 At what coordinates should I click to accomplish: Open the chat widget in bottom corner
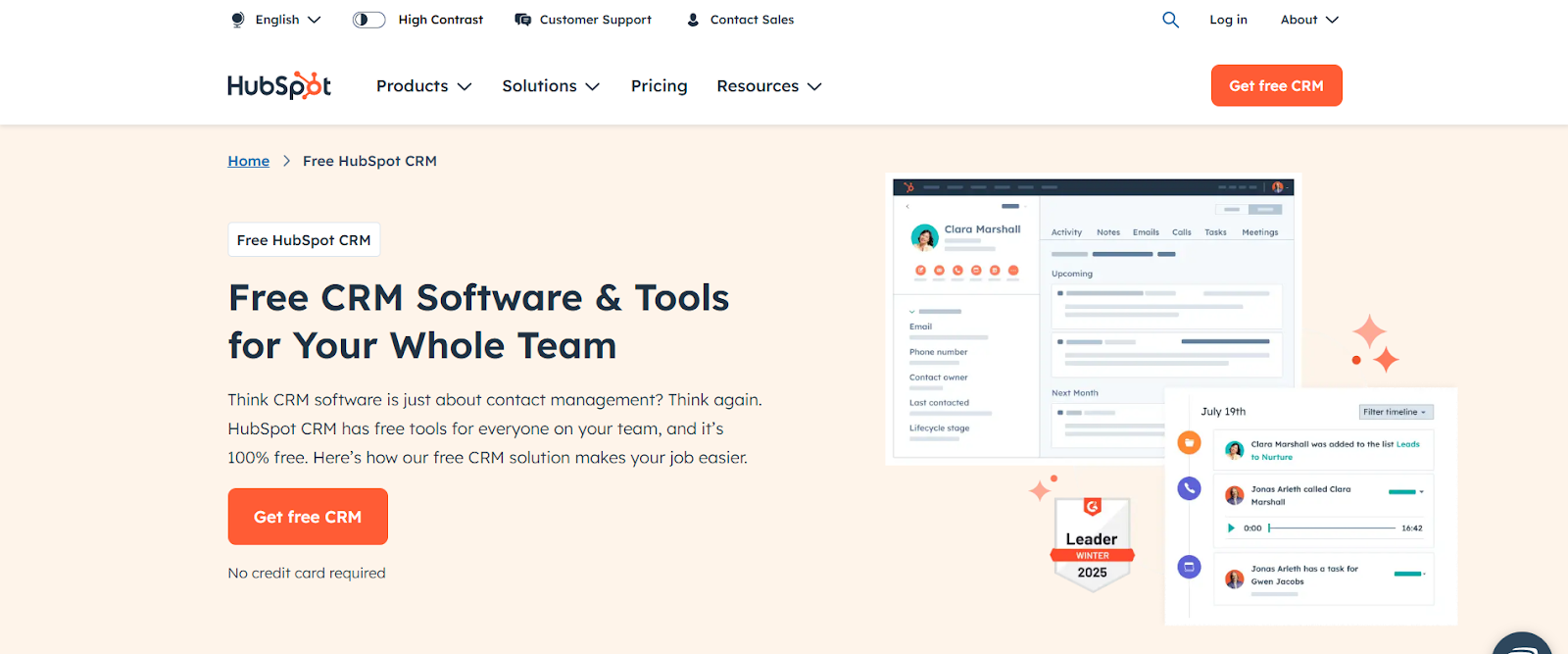pos(1522,643)
